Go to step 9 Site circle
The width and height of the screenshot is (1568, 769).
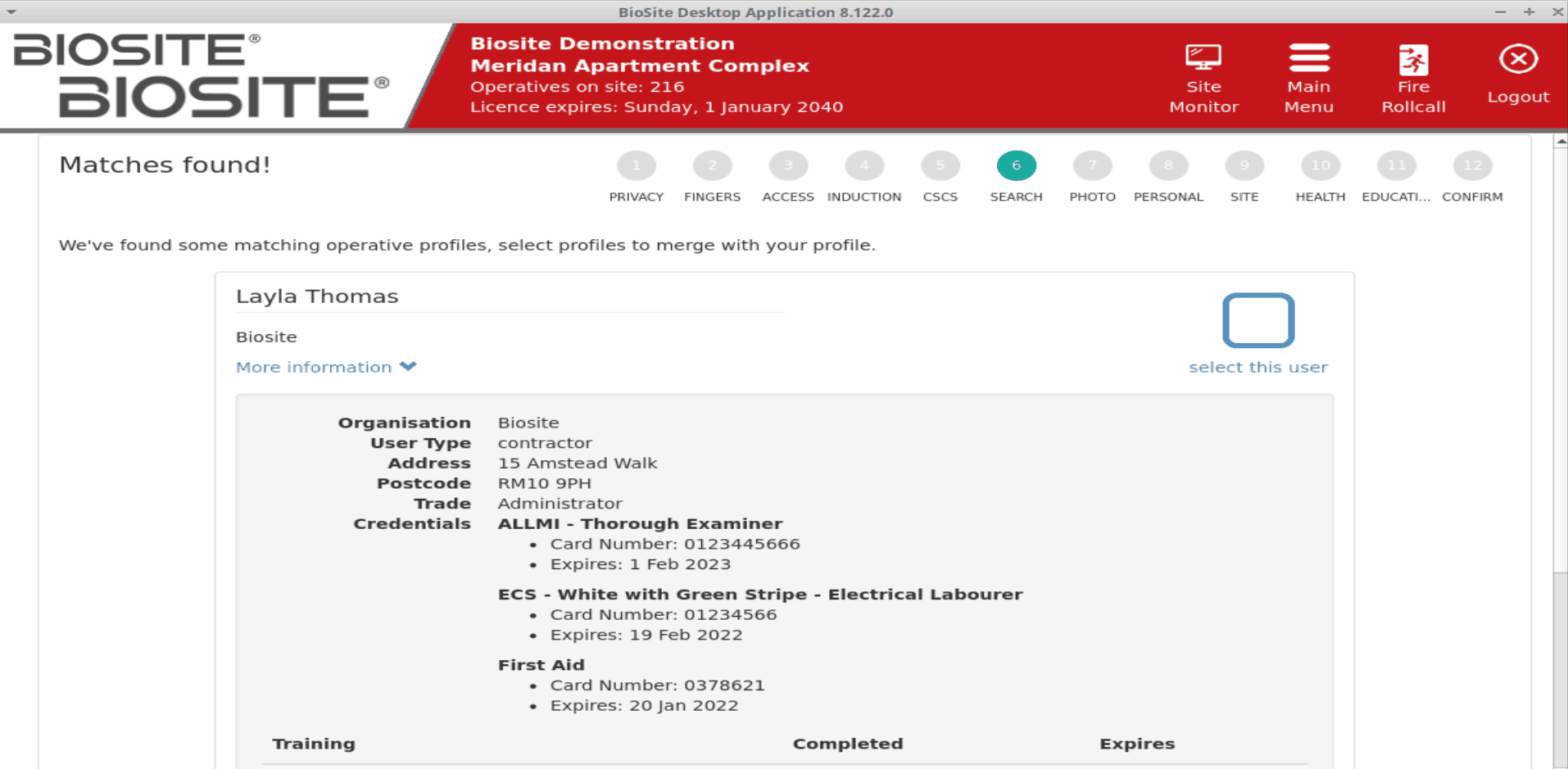click(x=1244, y=165)
